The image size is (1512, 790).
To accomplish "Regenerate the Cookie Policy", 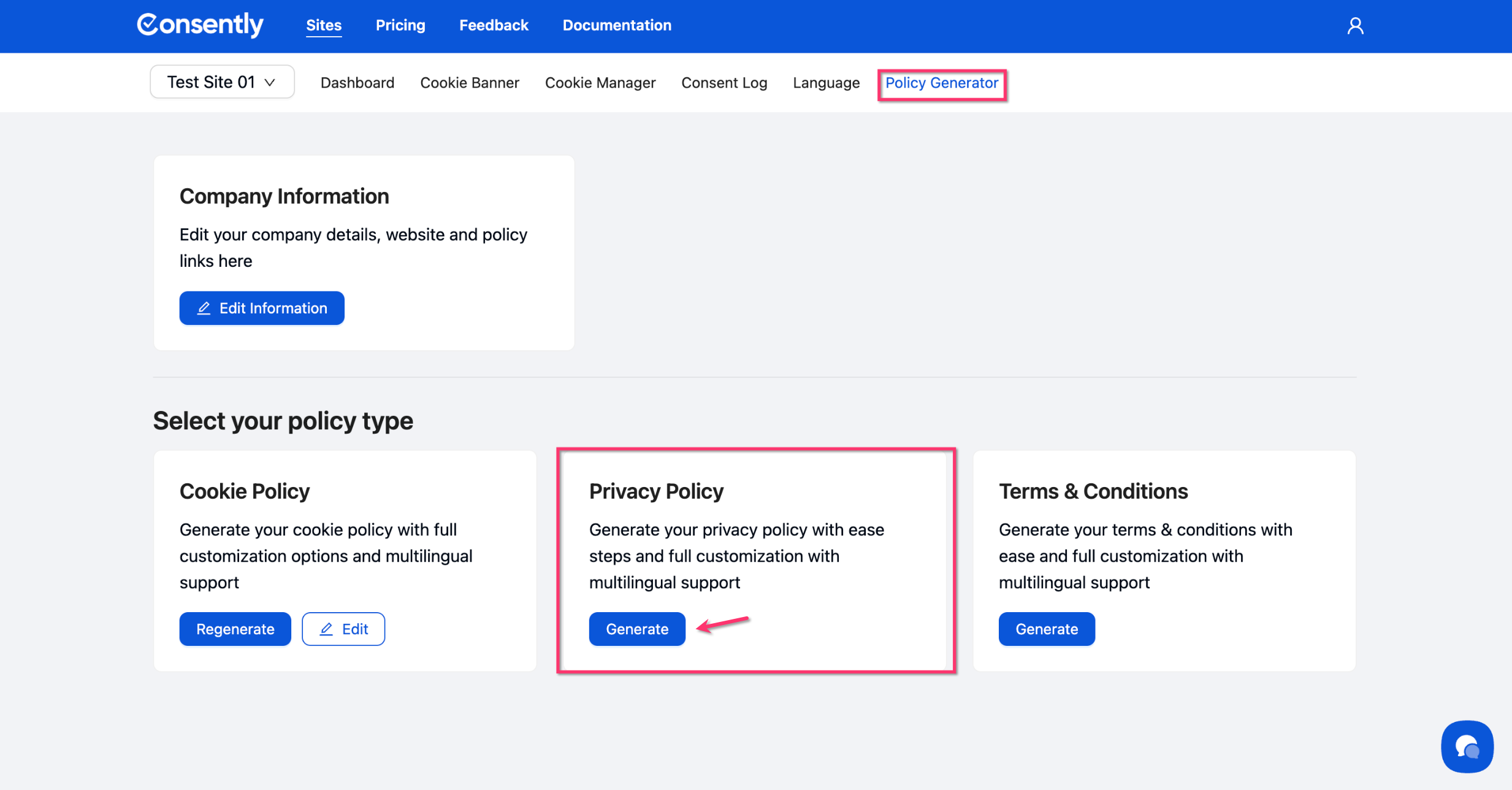I will (x=235, y=629).
